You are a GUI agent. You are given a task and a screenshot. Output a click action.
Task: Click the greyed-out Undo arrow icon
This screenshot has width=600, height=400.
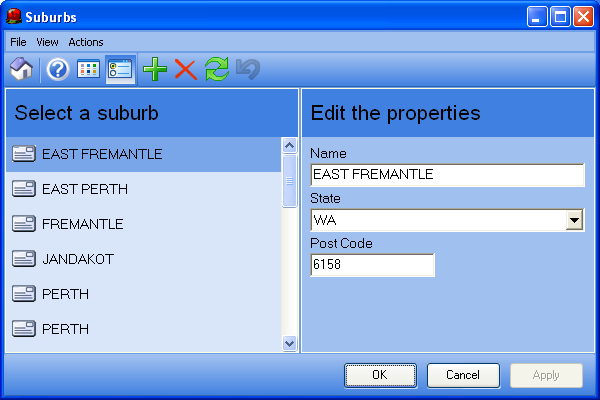click(x=248, y=69)
